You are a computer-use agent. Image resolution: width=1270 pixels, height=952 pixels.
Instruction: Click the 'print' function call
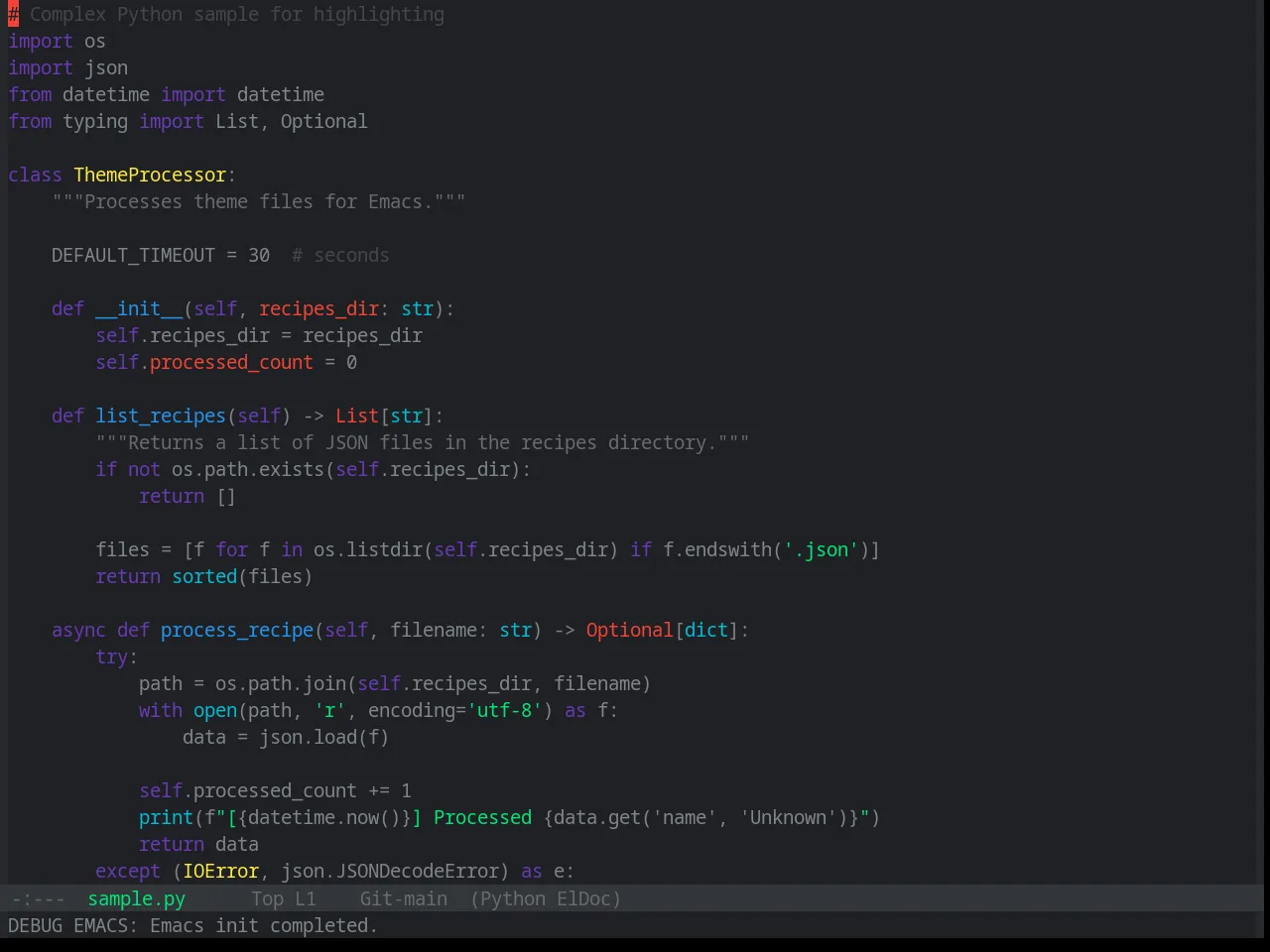[166, 817]
